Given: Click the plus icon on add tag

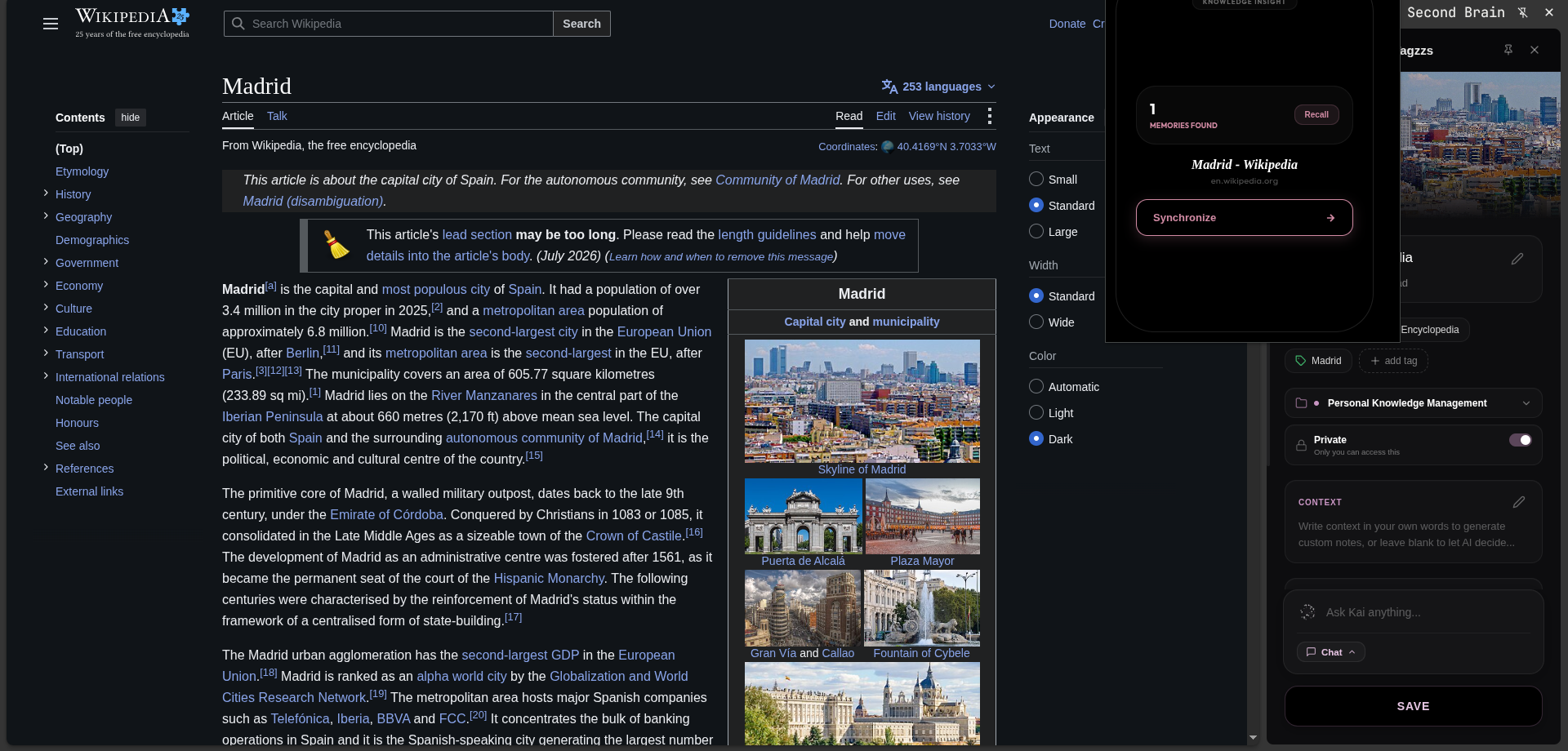Looking at the screenshot, I should [1375, 361].
